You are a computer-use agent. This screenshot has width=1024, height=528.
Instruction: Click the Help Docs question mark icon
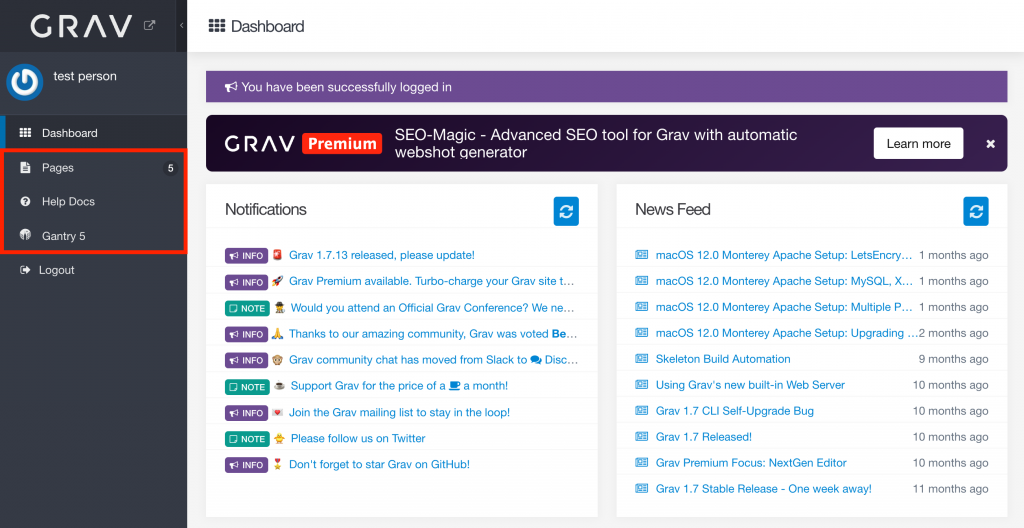[25, 201]
